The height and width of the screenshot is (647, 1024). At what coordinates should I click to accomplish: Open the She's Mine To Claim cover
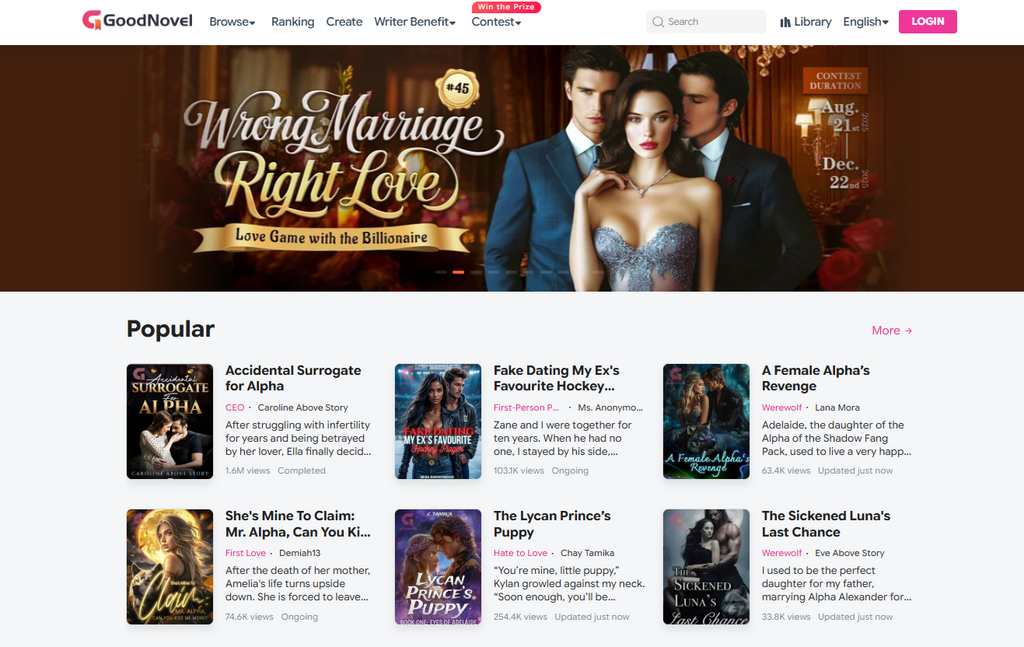[x=170, y=567]
